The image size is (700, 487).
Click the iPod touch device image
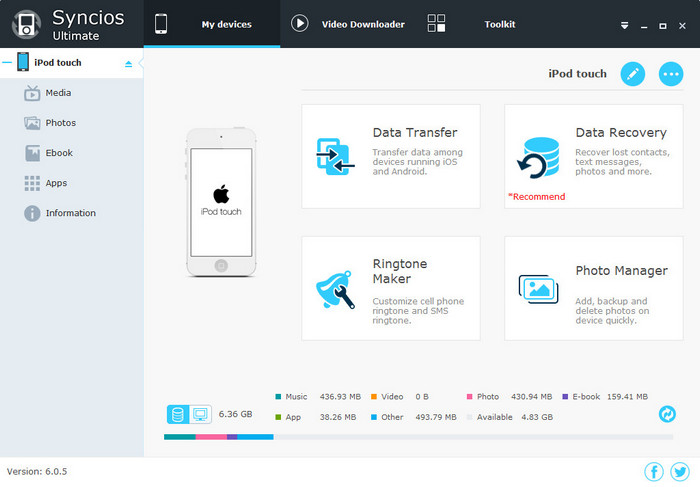(x=221, y=202)
